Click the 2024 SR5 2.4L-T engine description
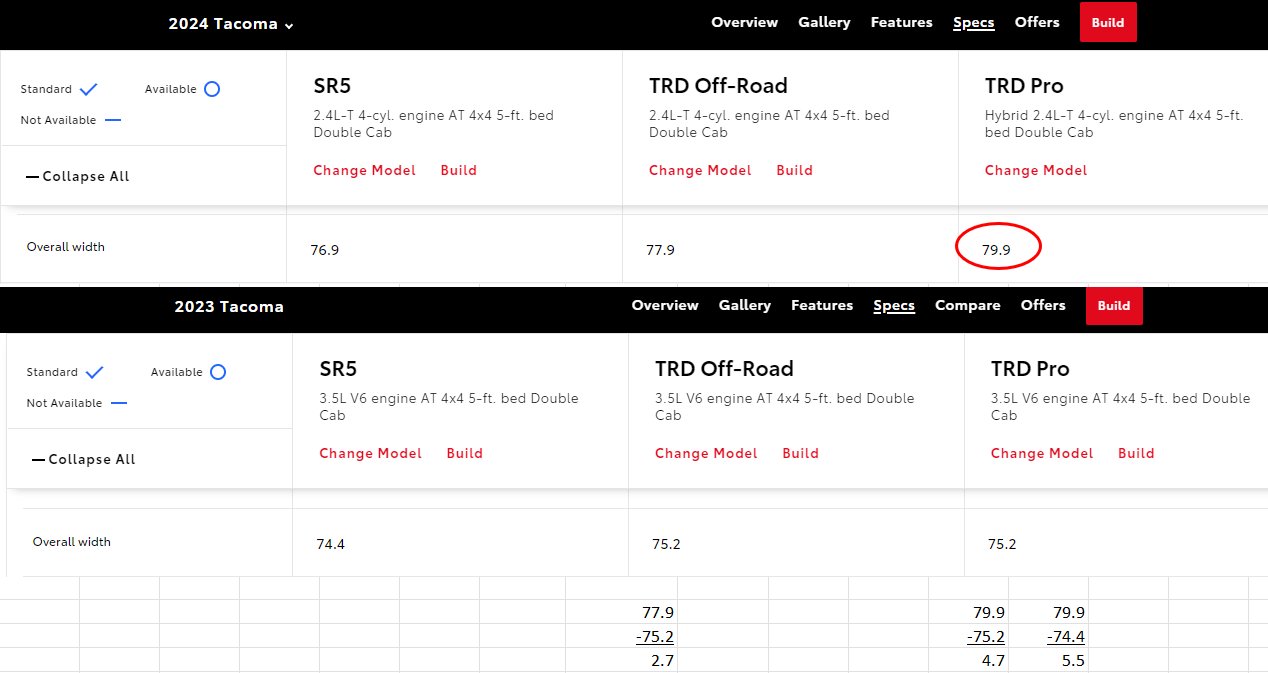The width and height of the screenshot is (1268, 673). tap(433, 124)
